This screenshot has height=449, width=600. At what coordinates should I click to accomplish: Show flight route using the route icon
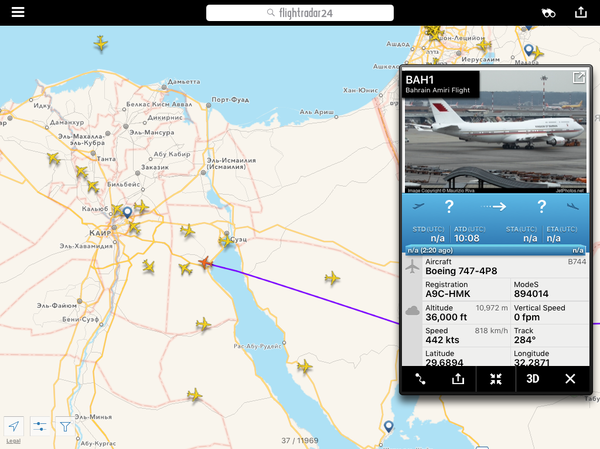pyautogui.click(x=420, y=379)
